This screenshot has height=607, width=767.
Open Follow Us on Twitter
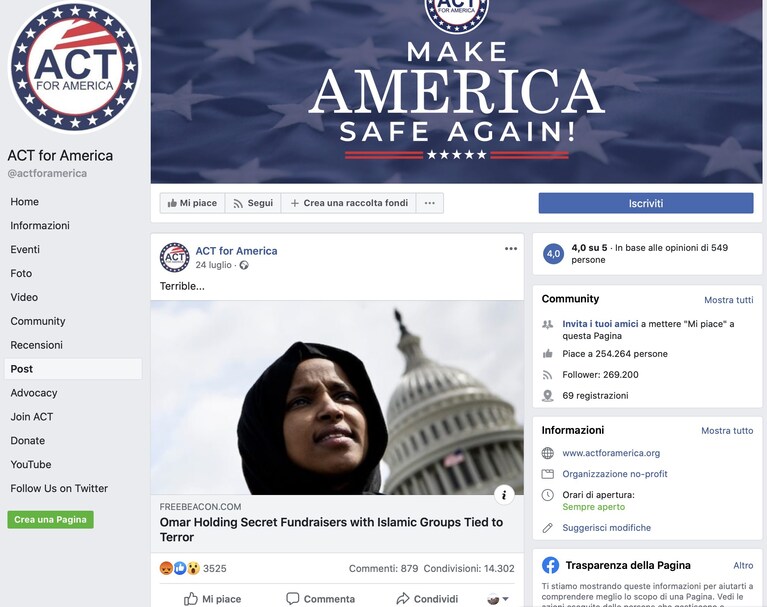[59, 489]
